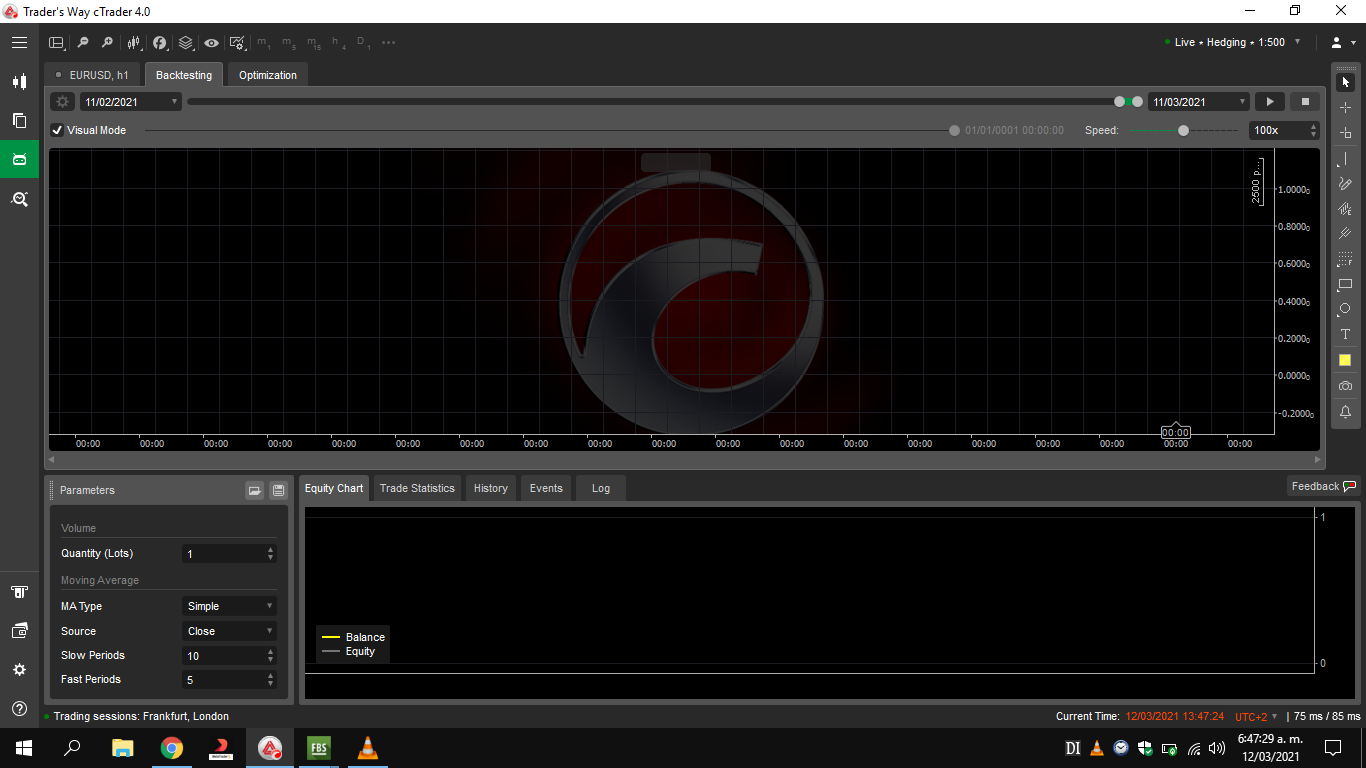The width and height of the screenshot is (1366, 768).
Task: Open the Trade Statistics tab
Action: tap(417, 488)
